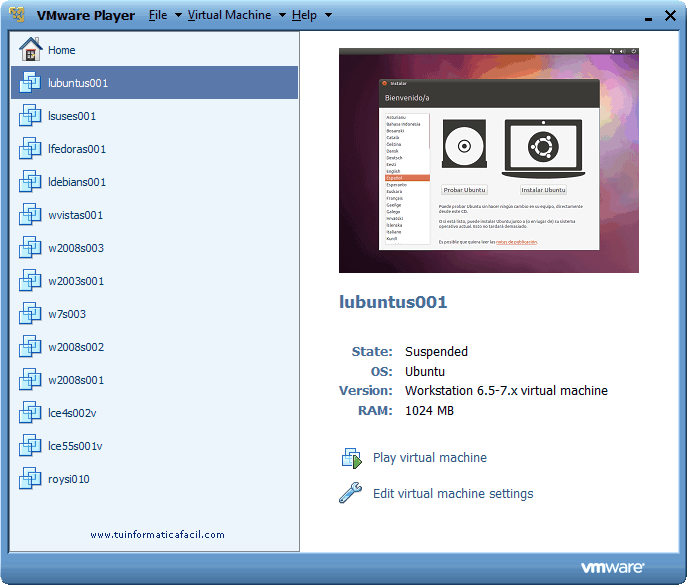Click the VM icon beside w2008s002
Image resolution: width=687 pixels, height=585 pixels.
tap(30, 346)
